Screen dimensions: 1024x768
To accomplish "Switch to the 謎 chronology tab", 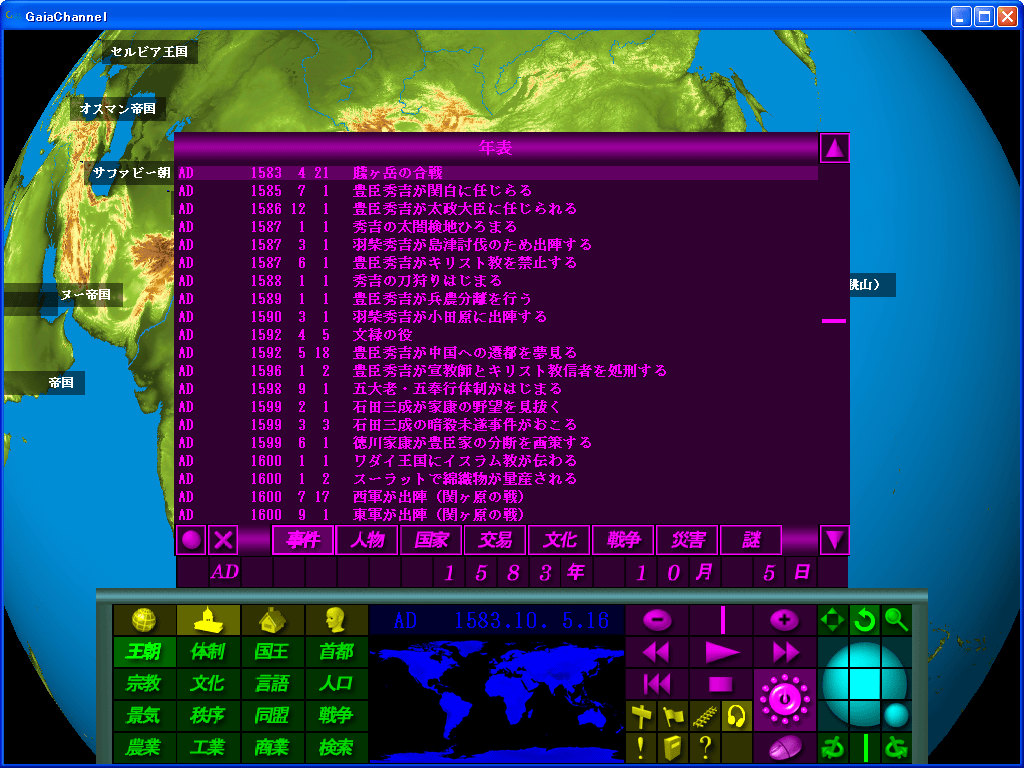I will [751, 540].
